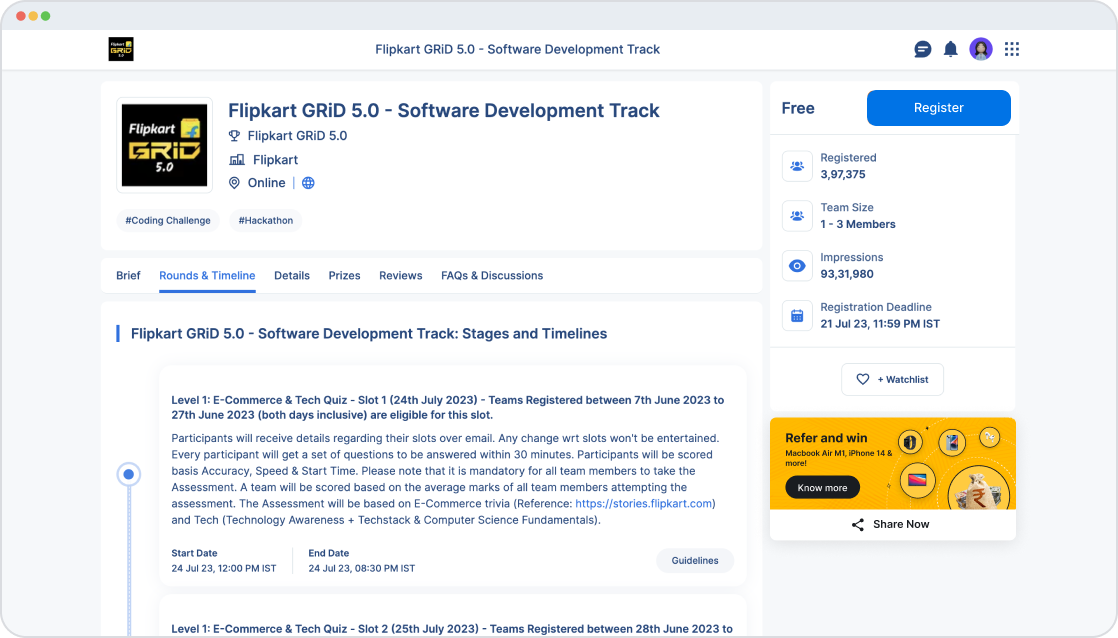Viewport: 1118px width, 638px height.
Task: Click the Level 1 Slot 2 quiz title
Action: pos(452,629)
